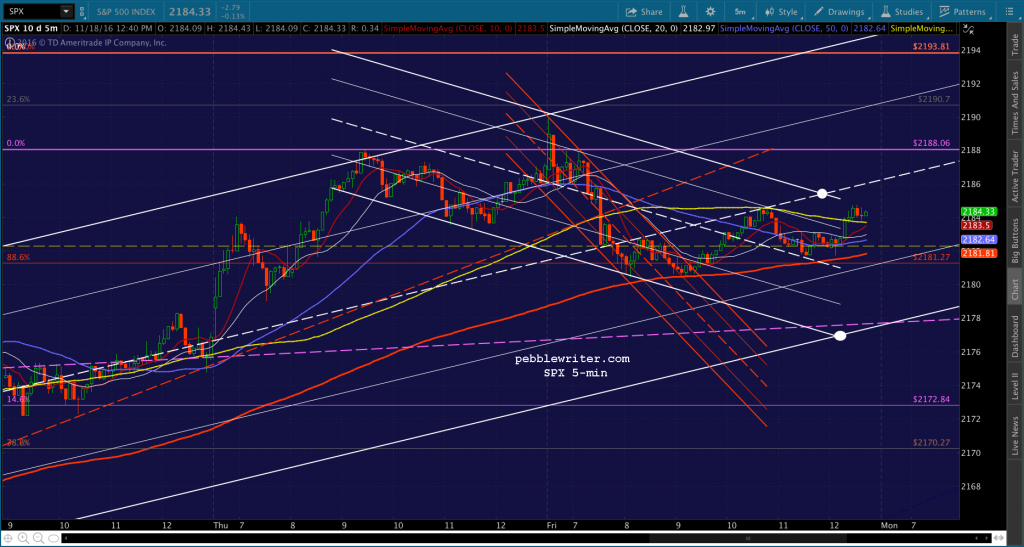Open the Times And Sales side tab
The width and height of the screenshot is (1024, 547).
pyautogui.click(x=1016, y=99)
